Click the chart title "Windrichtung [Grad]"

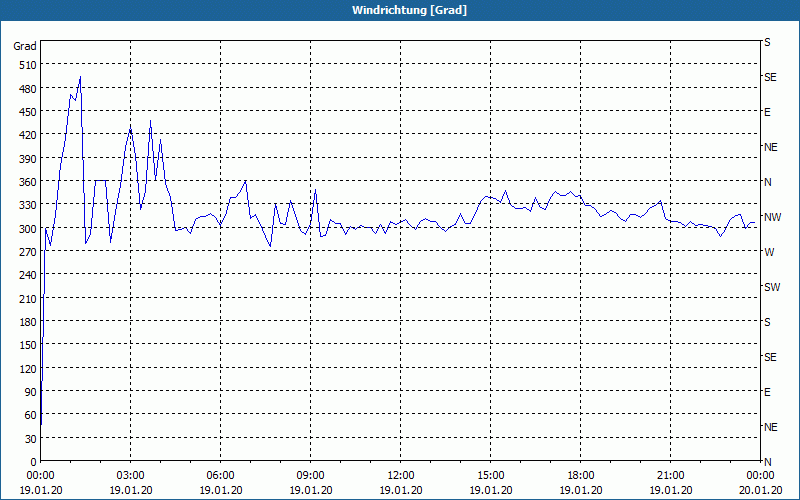[409, 10]
